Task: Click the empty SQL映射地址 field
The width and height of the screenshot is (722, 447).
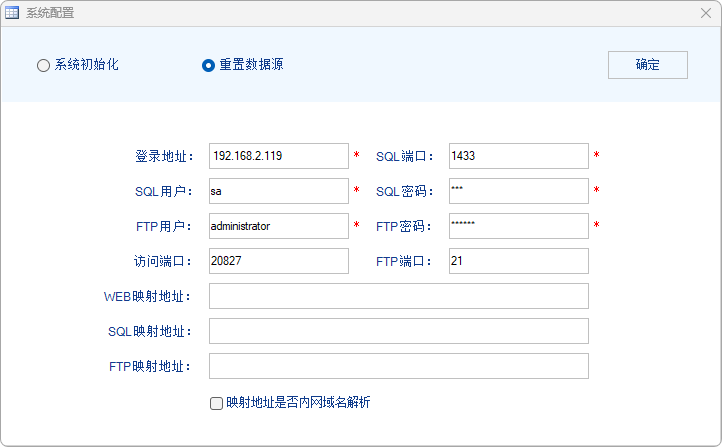Action: coord(399,331)
